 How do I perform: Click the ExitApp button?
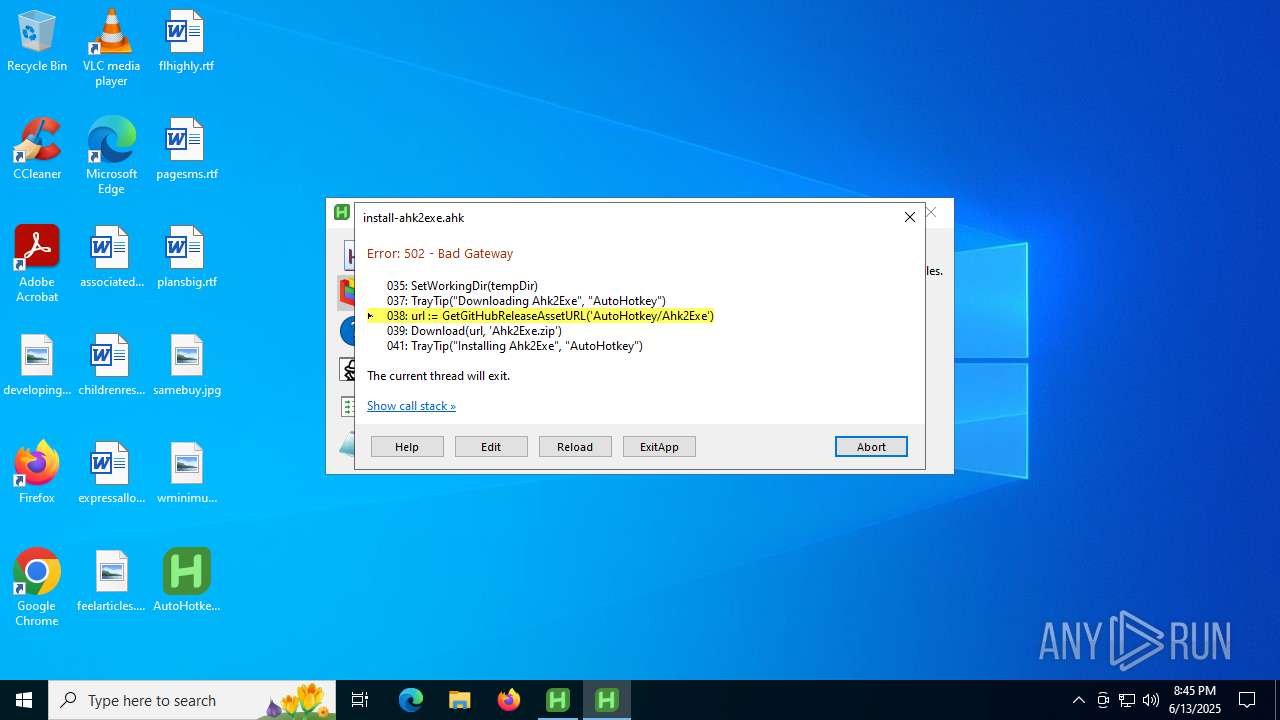click(659, 447)
